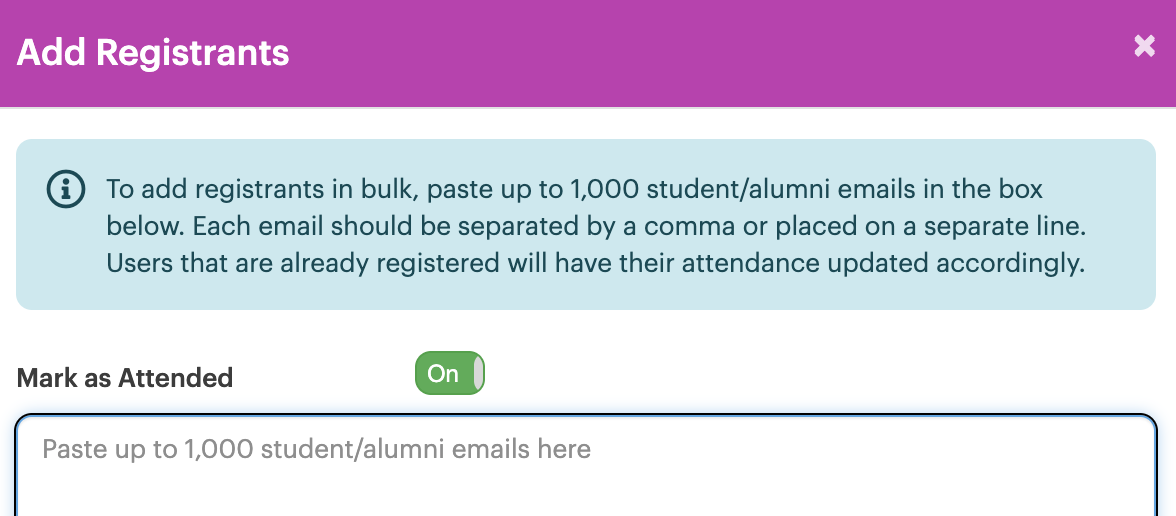Click the Mark as Attended label
This screenshot has width=1176, height=516.
tap(124, 378)
